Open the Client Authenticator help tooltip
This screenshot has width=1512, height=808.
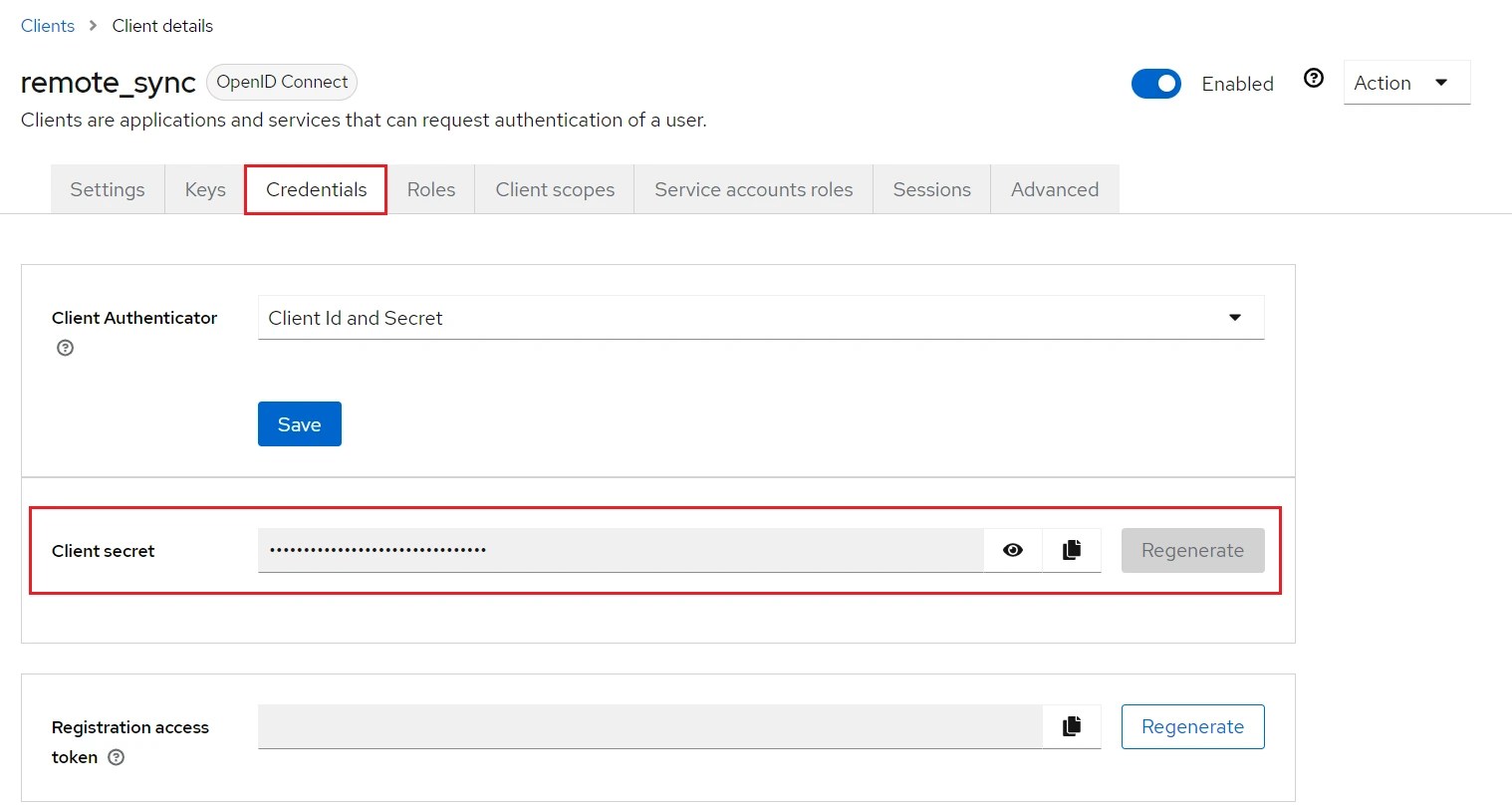pos(65,348)
